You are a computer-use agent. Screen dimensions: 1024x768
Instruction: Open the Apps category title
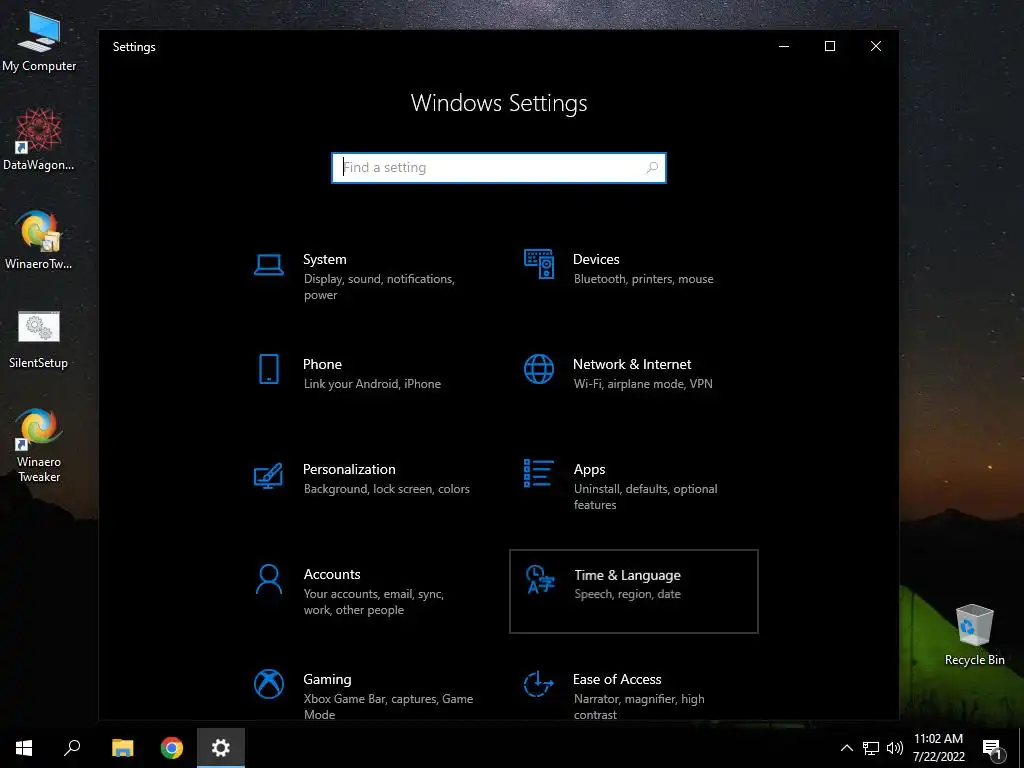click(x=589, y=470)
